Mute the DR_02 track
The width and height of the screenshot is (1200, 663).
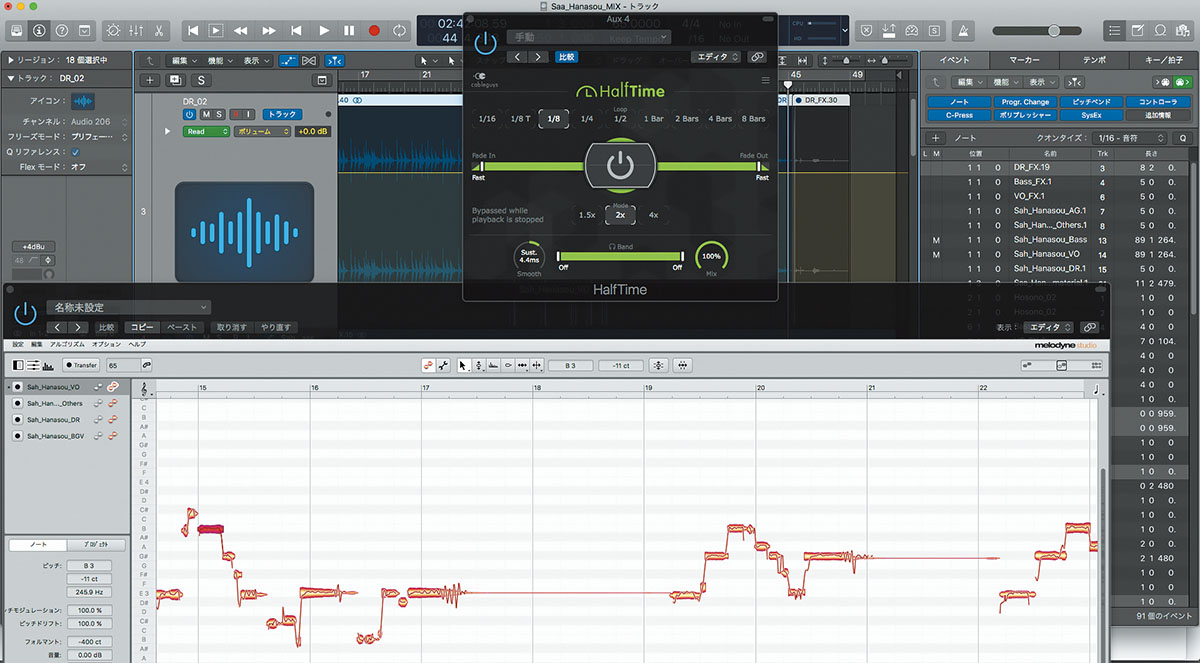(x=205, y=114)
